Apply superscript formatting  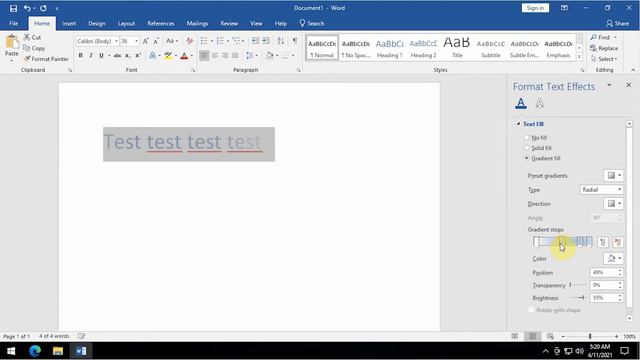pos(138,56)
